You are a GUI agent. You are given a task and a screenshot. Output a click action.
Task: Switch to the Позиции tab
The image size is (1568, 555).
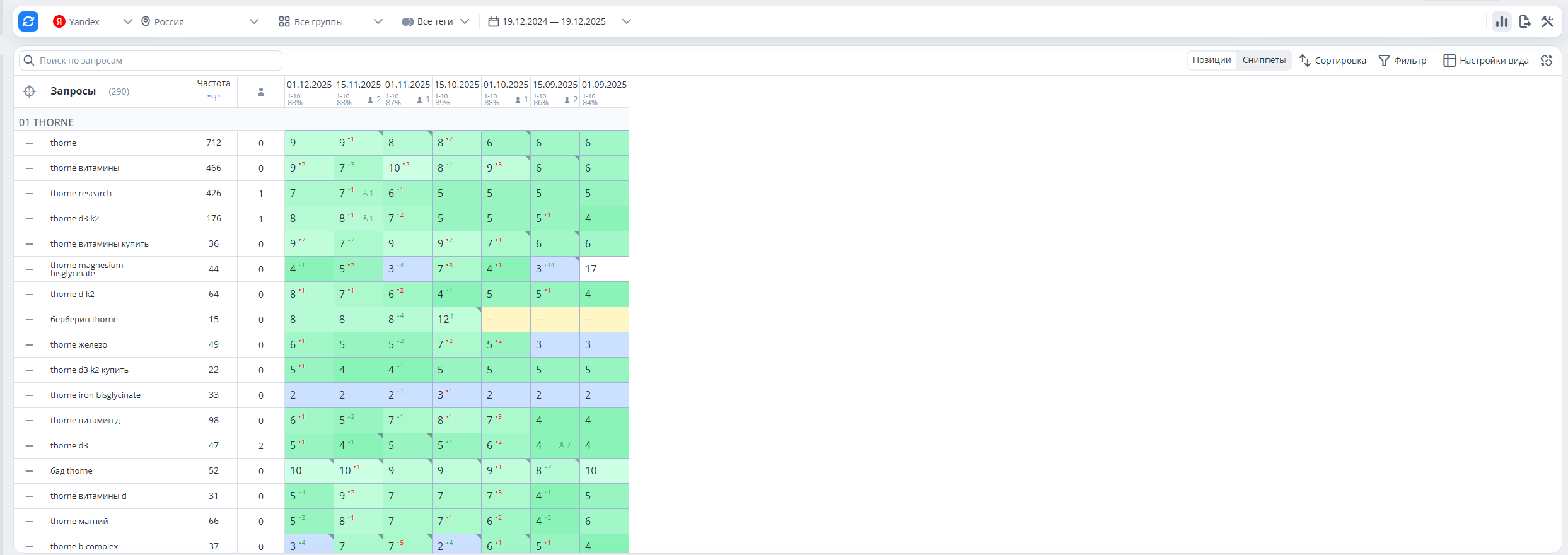(x=1212, y=60)
